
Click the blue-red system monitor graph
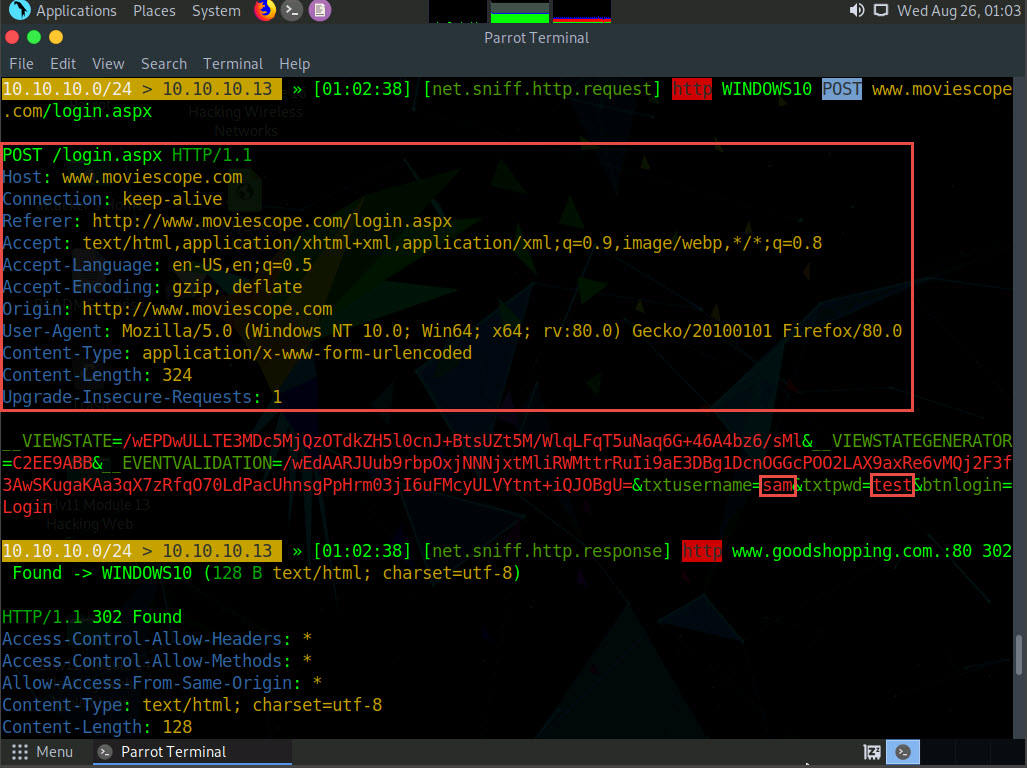click(x=582, y=11)
